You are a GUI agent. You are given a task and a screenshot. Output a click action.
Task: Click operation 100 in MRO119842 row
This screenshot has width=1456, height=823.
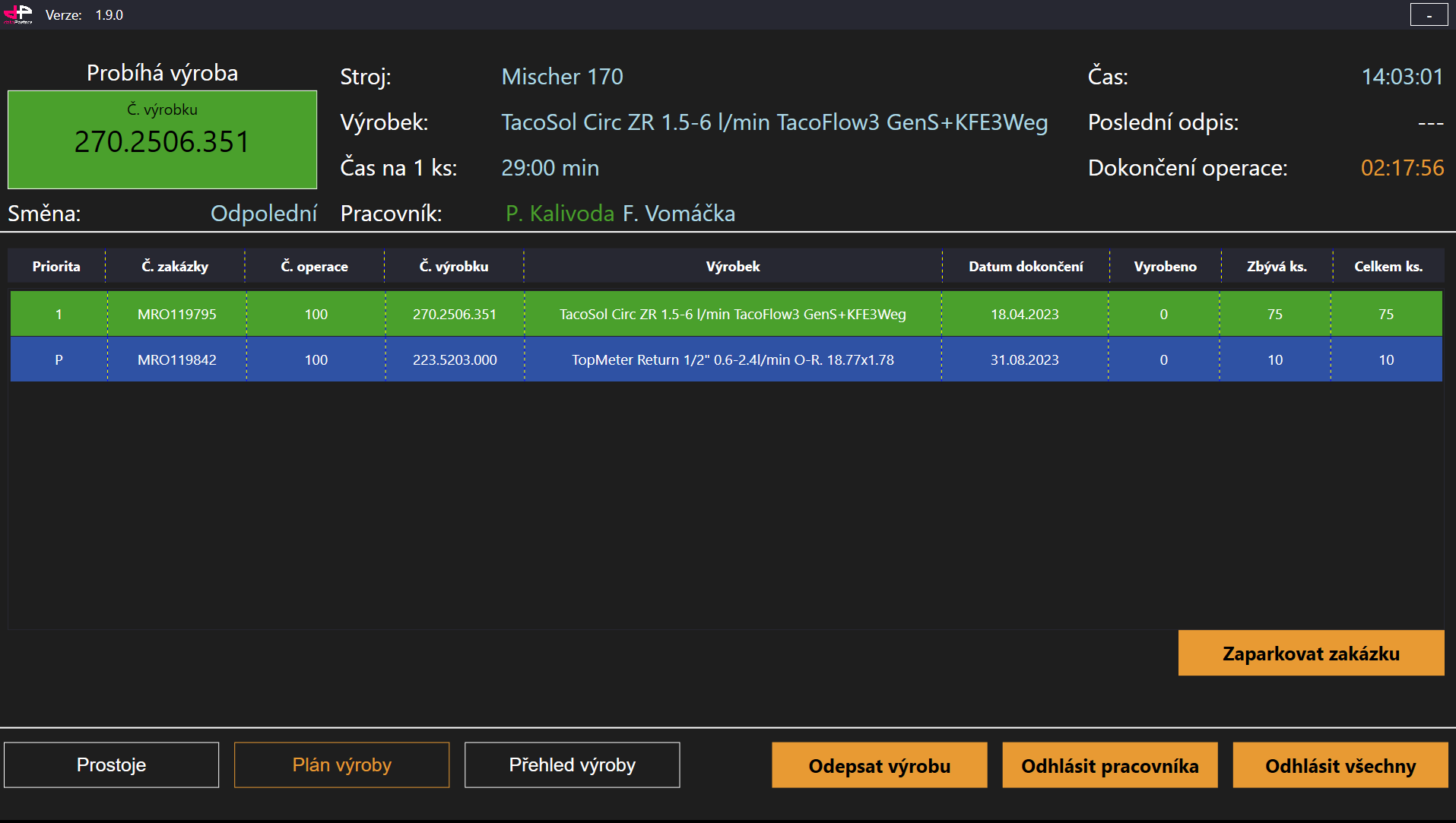(316, 359)
